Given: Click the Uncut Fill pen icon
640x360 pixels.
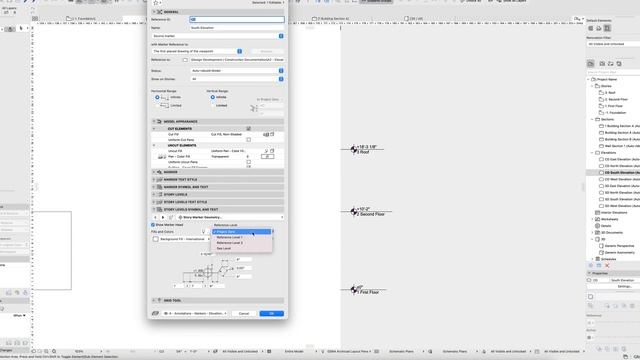Looking at the screenshot, I should click(x=267, y=151).
